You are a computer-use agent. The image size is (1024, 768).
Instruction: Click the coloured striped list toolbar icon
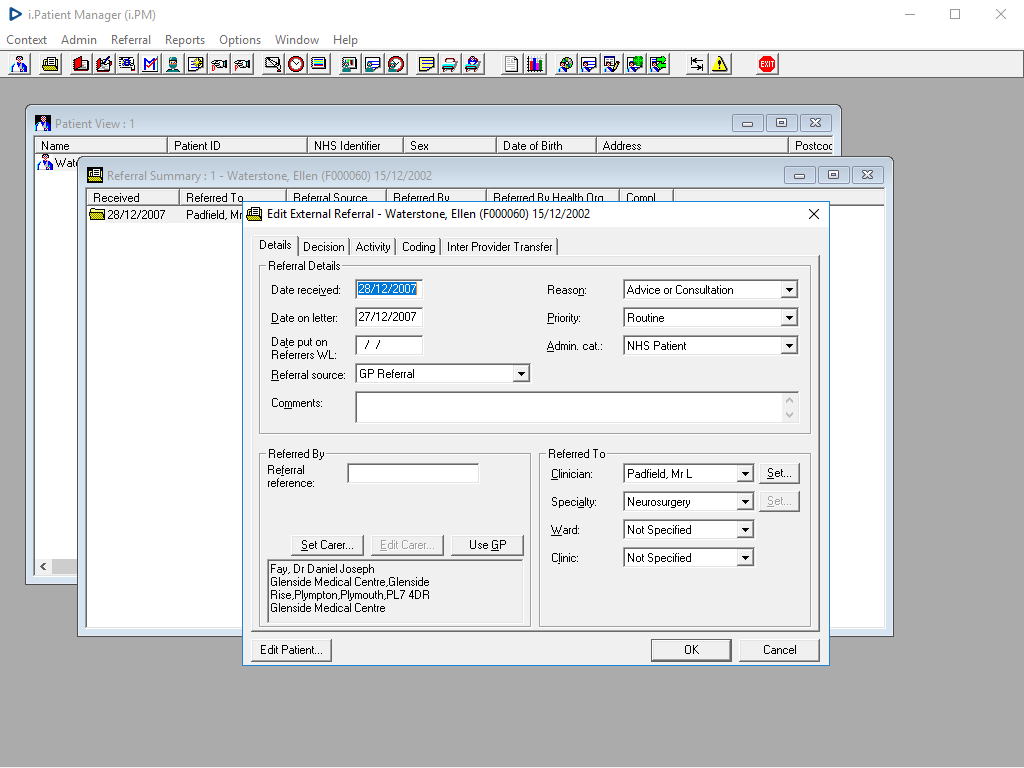click(319, 64)
